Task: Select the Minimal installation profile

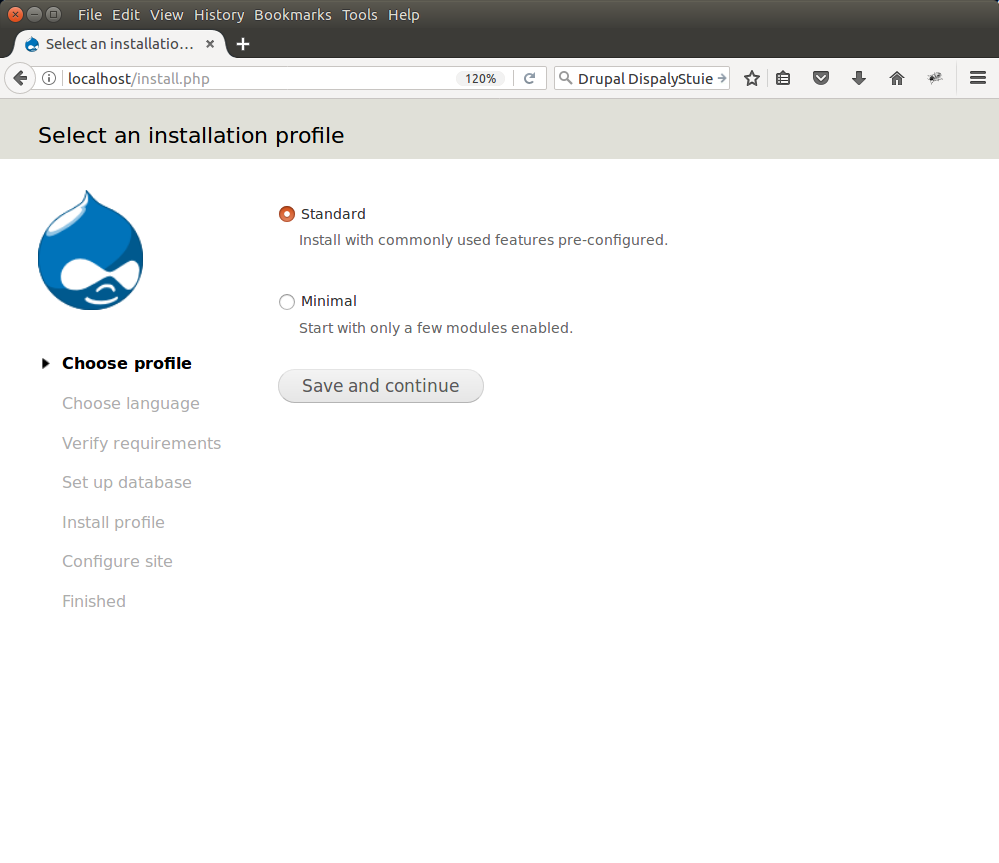Action: point(287,301)
